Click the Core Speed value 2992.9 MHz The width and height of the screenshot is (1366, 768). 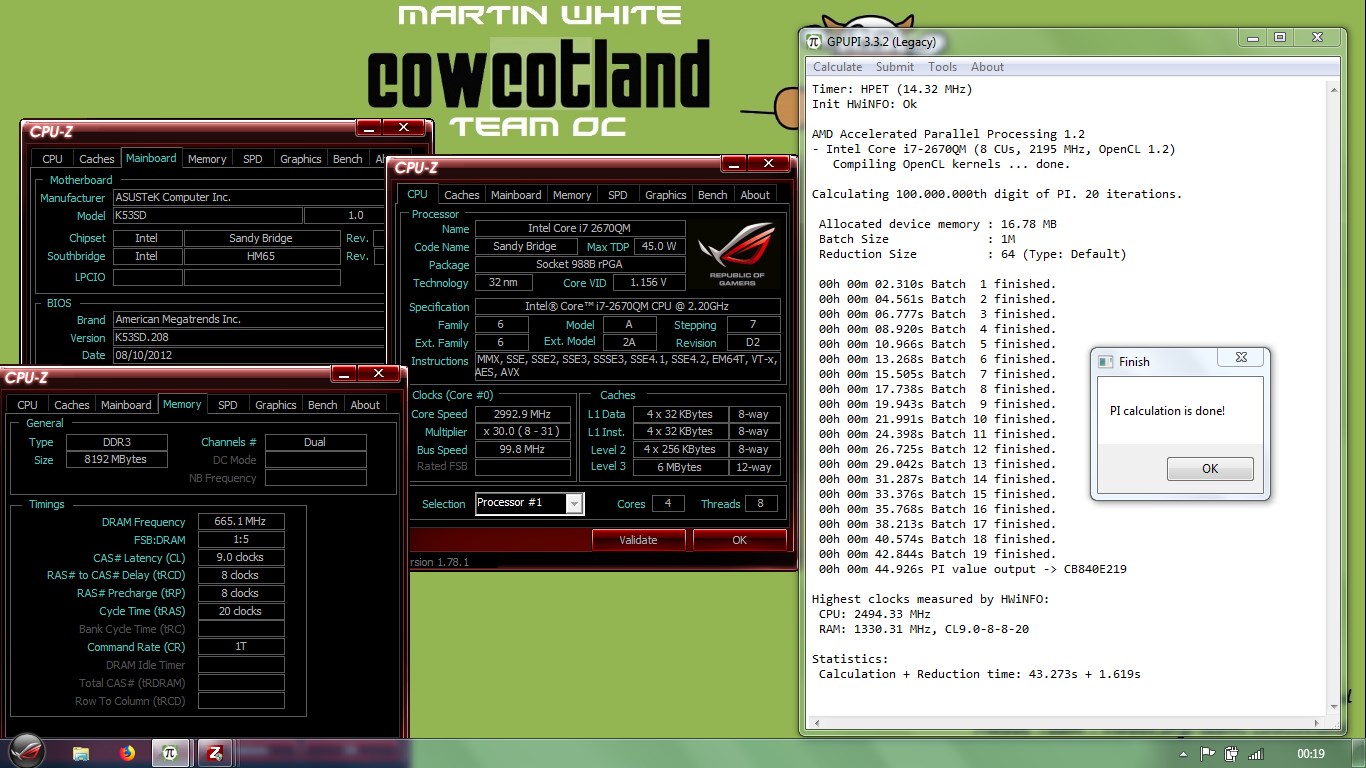click(x=522, y=414)
